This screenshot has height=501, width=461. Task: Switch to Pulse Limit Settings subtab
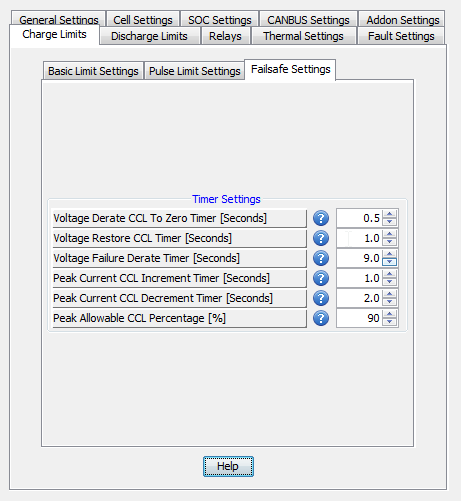(194, 71)
